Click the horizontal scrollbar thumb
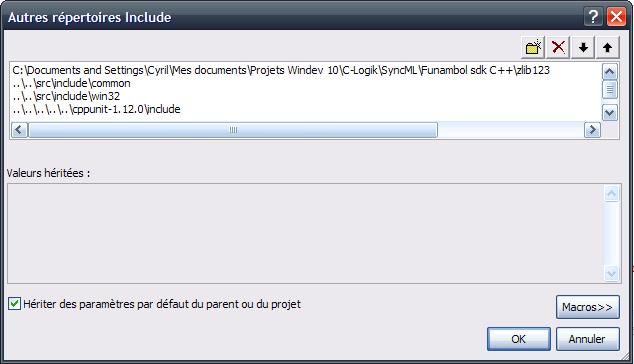The width and height of the screenshot is (634, 364). pyautogui.click(x=233, y=130)
